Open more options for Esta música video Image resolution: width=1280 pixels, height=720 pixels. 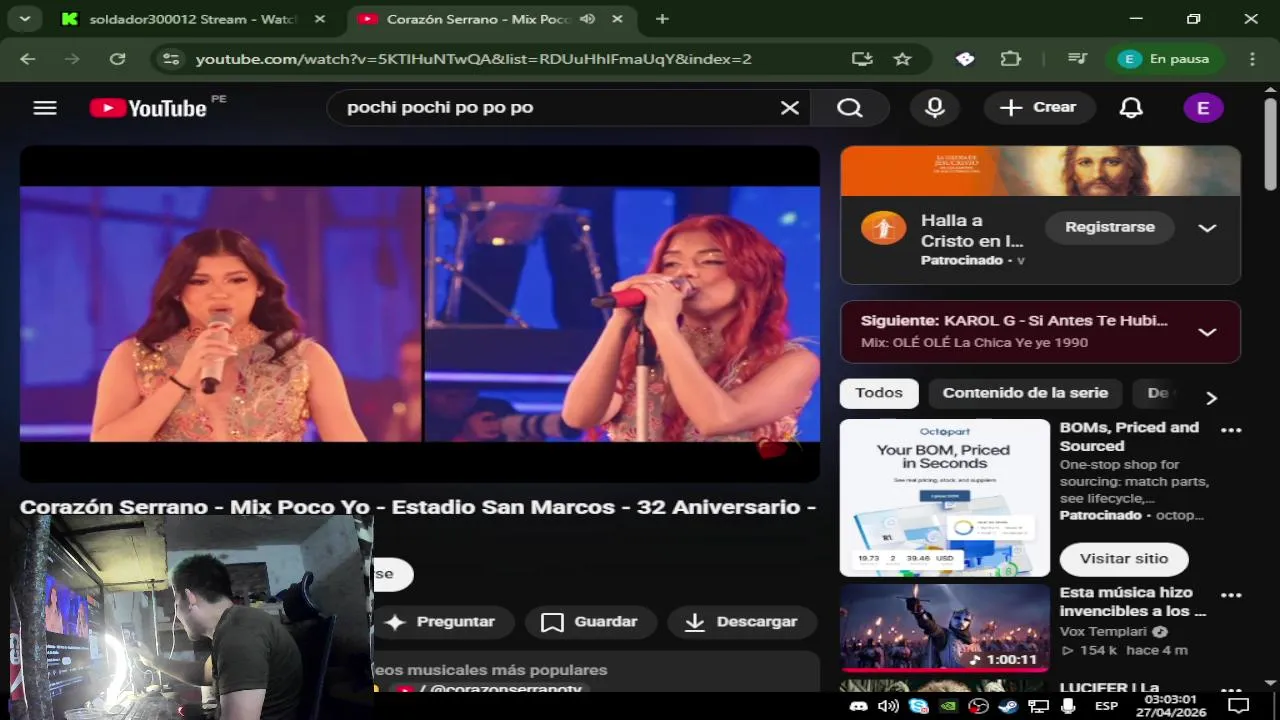pos(1231,595)
